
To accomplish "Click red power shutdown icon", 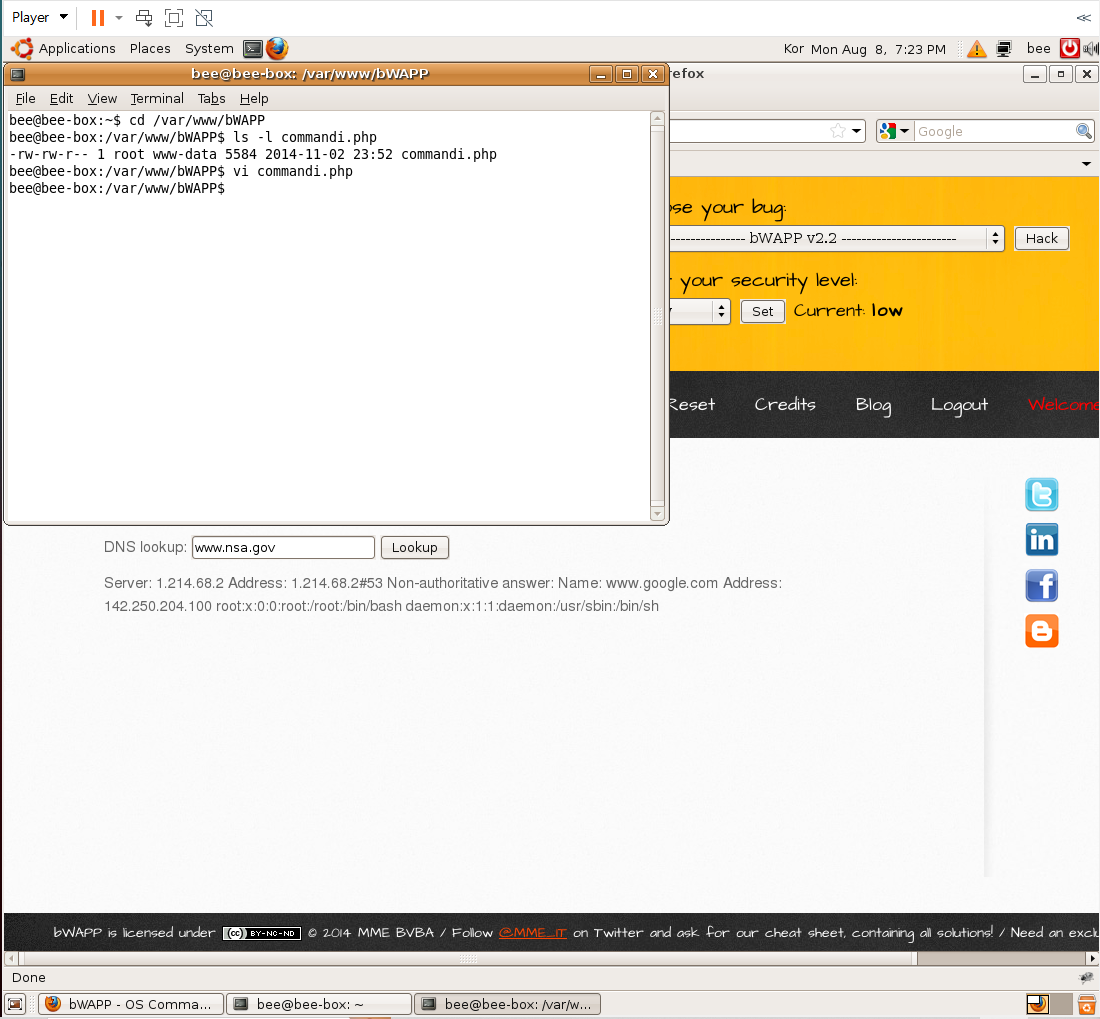I will pyautogui.click(x=1069, y=48).
